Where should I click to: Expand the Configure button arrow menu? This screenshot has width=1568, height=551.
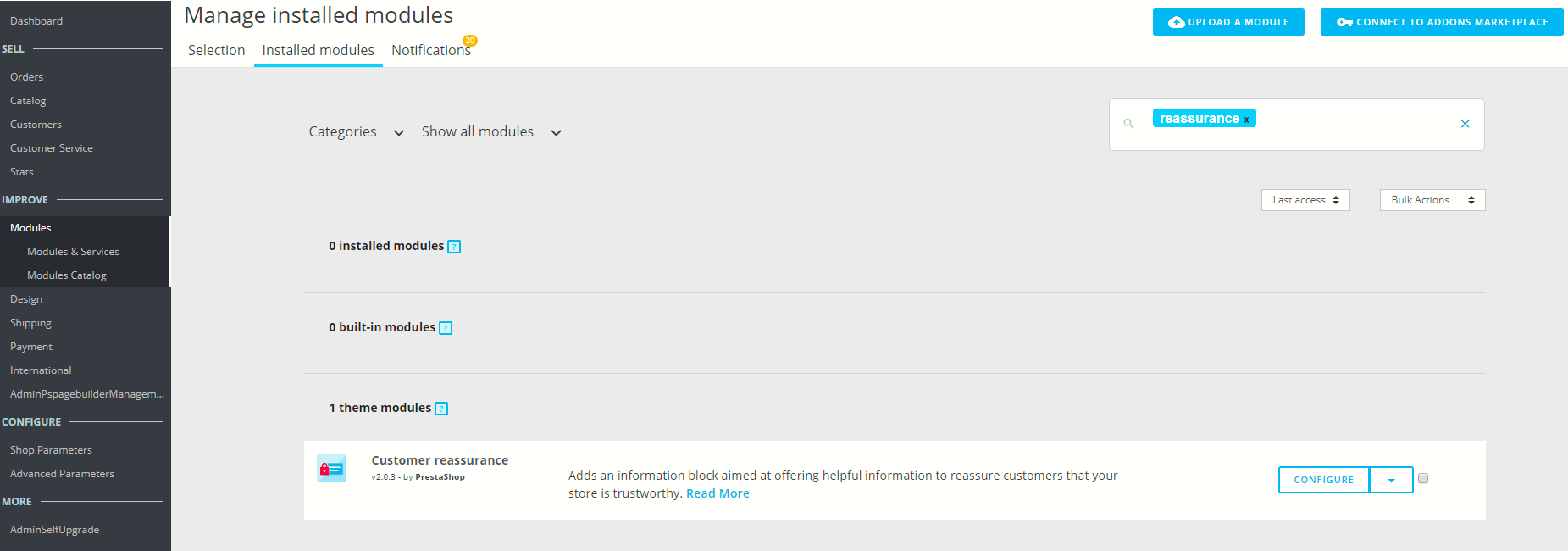click(x=1391, y=480)
